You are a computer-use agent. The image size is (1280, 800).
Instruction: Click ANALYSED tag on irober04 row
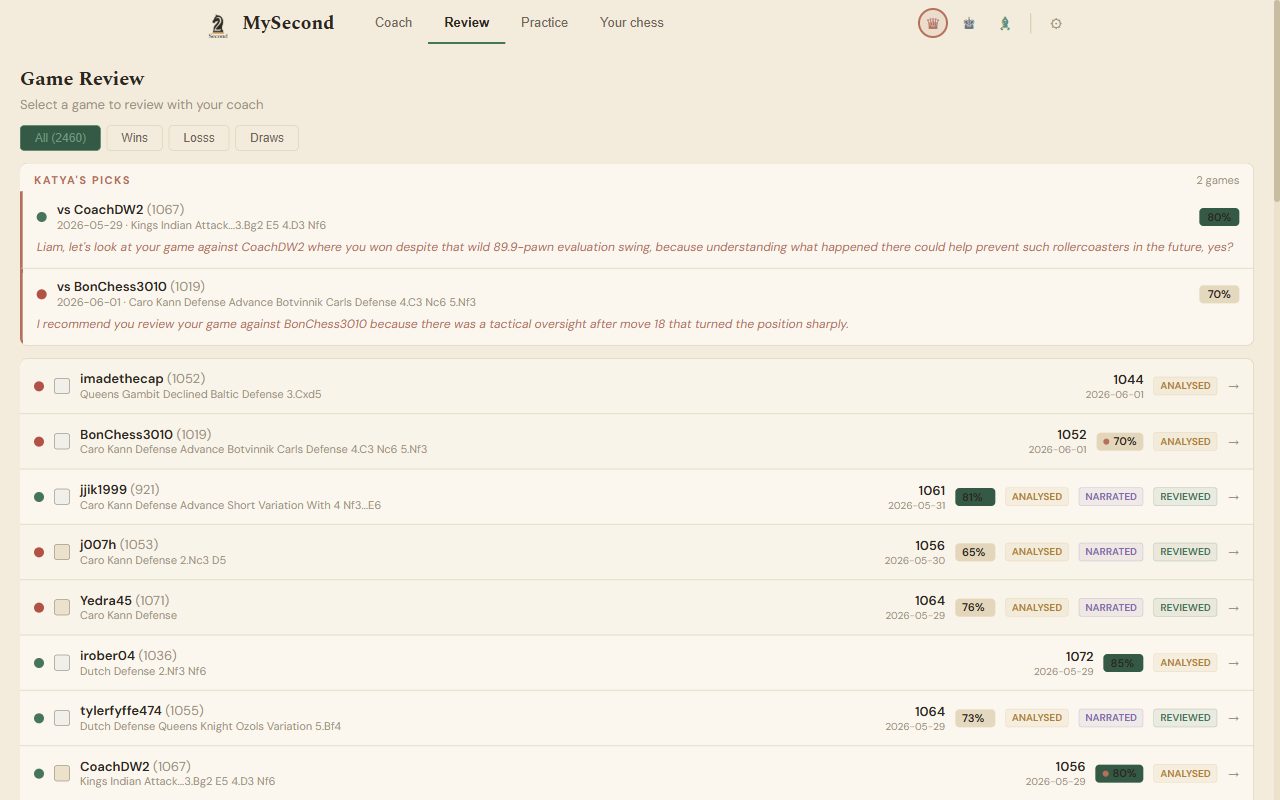1185,663
